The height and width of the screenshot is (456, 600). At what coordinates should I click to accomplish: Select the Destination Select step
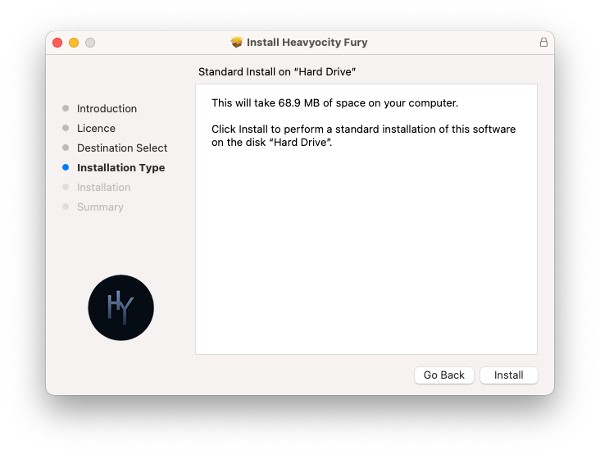pyautogui.click(x=122, y=148)
